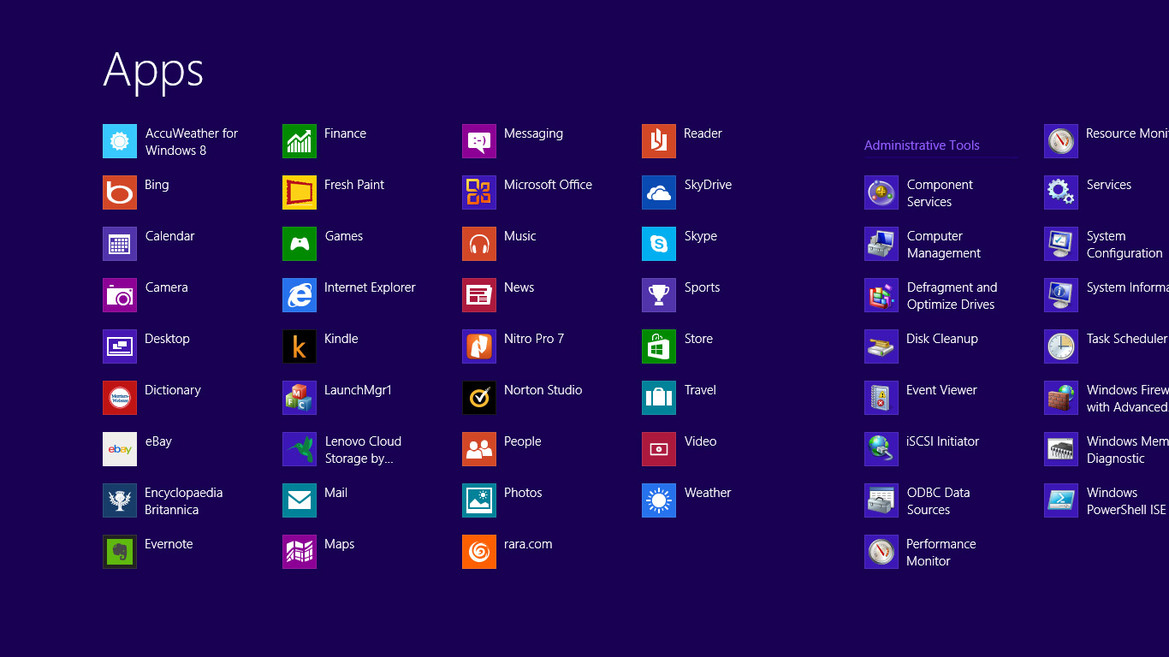The image size is (1169, 657).
Task: Click the Microsoft Office icon
Action: (479, 192)
